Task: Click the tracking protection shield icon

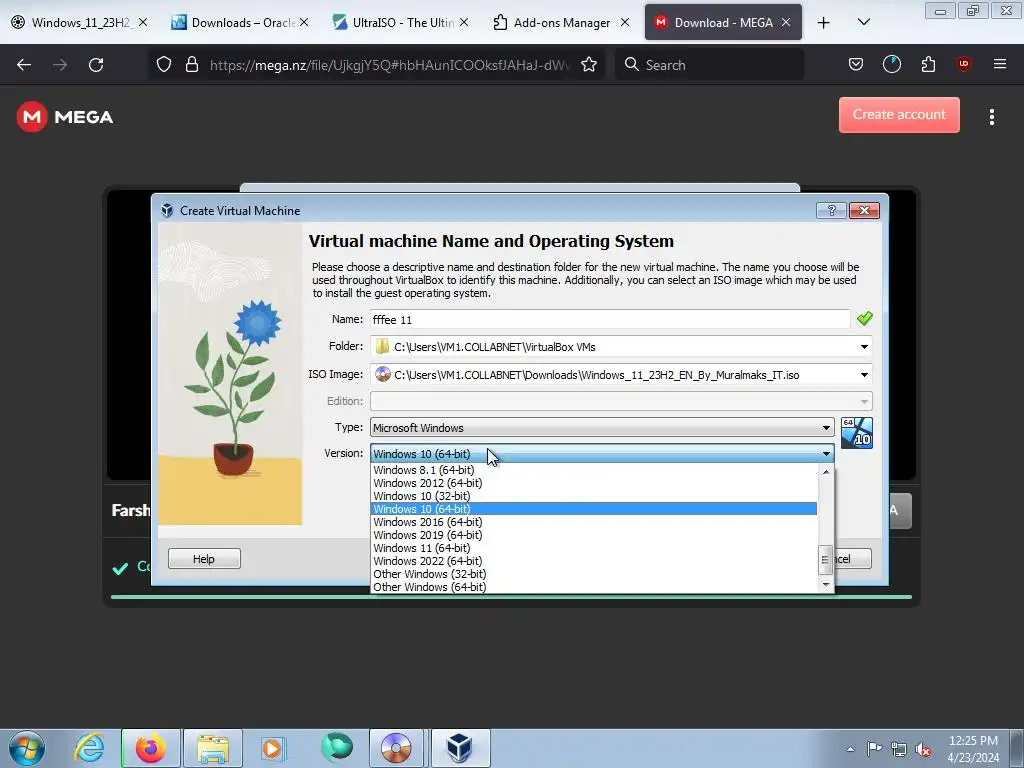Action: [164, 65]
